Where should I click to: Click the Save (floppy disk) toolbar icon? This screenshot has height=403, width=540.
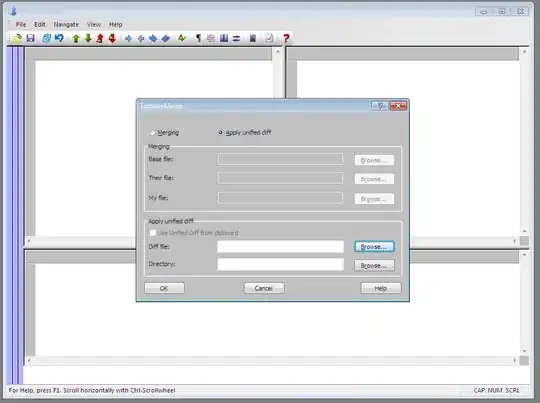tap(31, 38)
